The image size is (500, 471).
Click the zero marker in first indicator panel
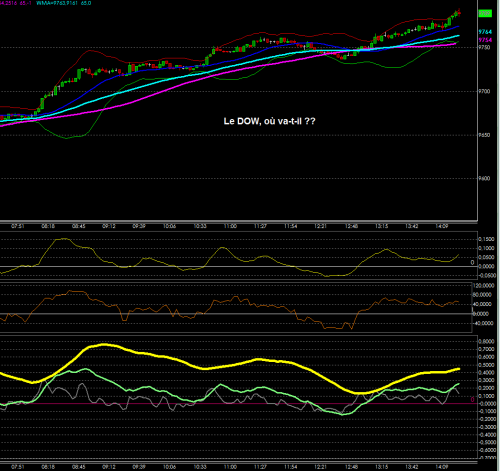(x=472, y=262)
